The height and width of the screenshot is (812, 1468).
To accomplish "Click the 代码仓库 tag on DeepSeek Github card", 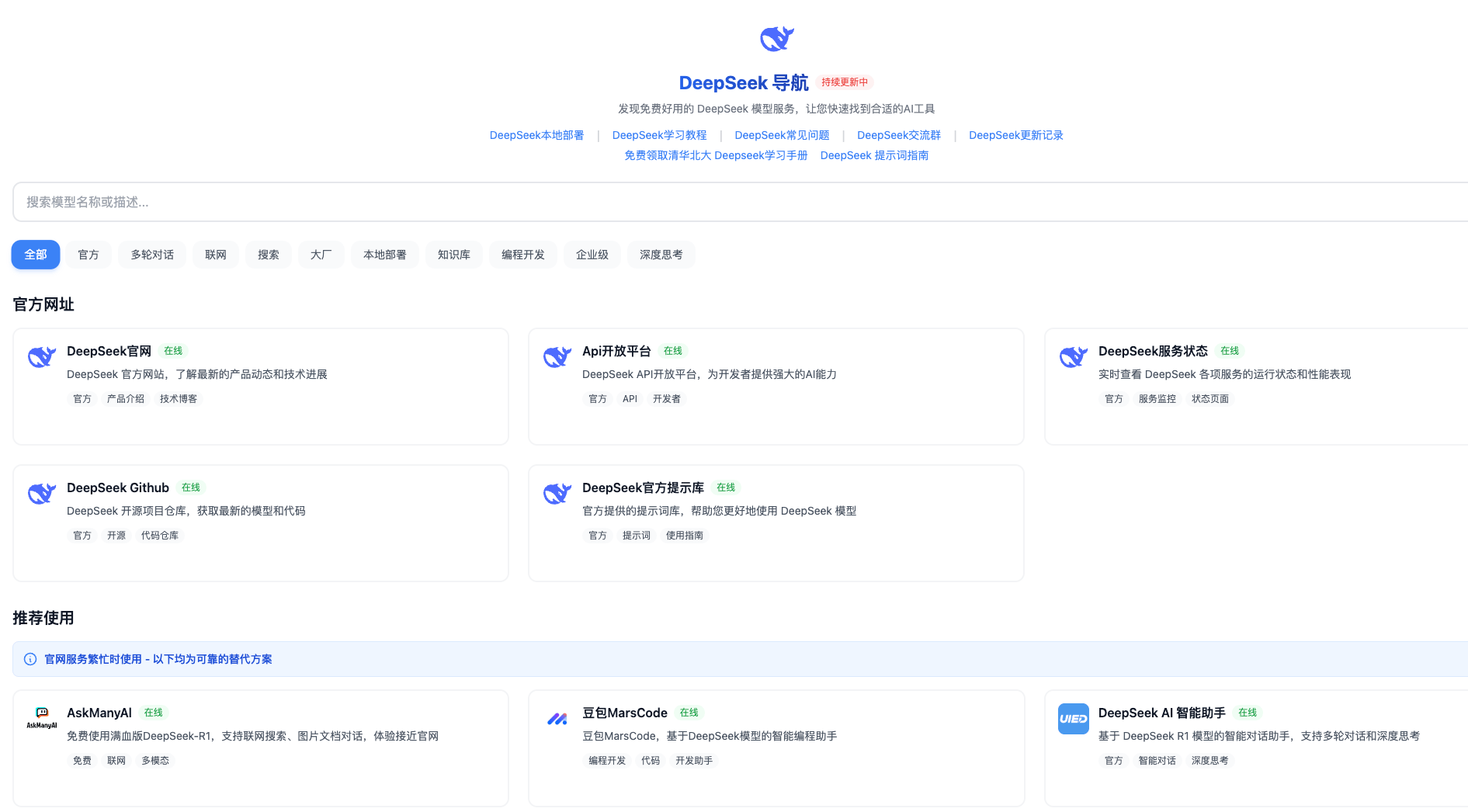I will [x=160, y=536].
